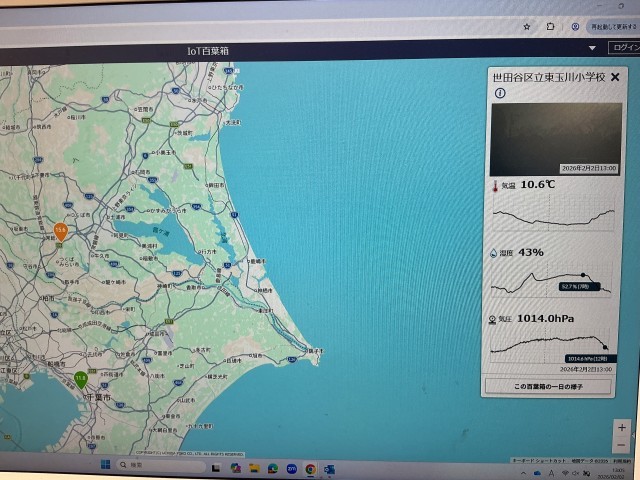
Task: Close the 世田谷区立東玉川小学校 panel
Action: pos(615,77)
